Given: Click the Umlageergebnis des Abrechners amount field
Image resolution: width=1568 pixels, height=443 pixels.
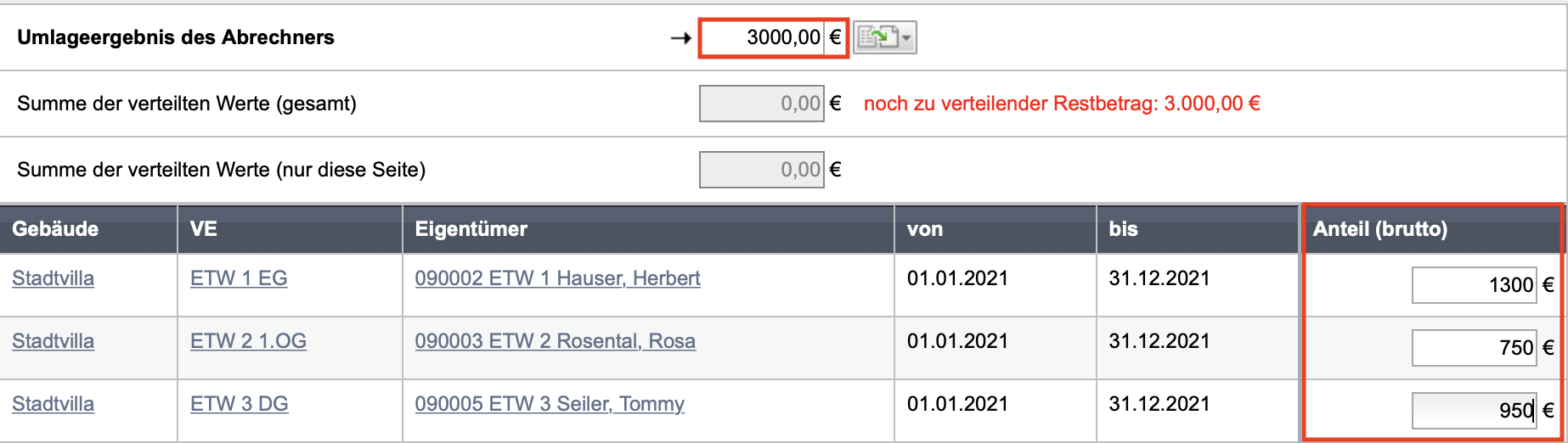Looking at the screenshot, I should click(x=762, y=37).
